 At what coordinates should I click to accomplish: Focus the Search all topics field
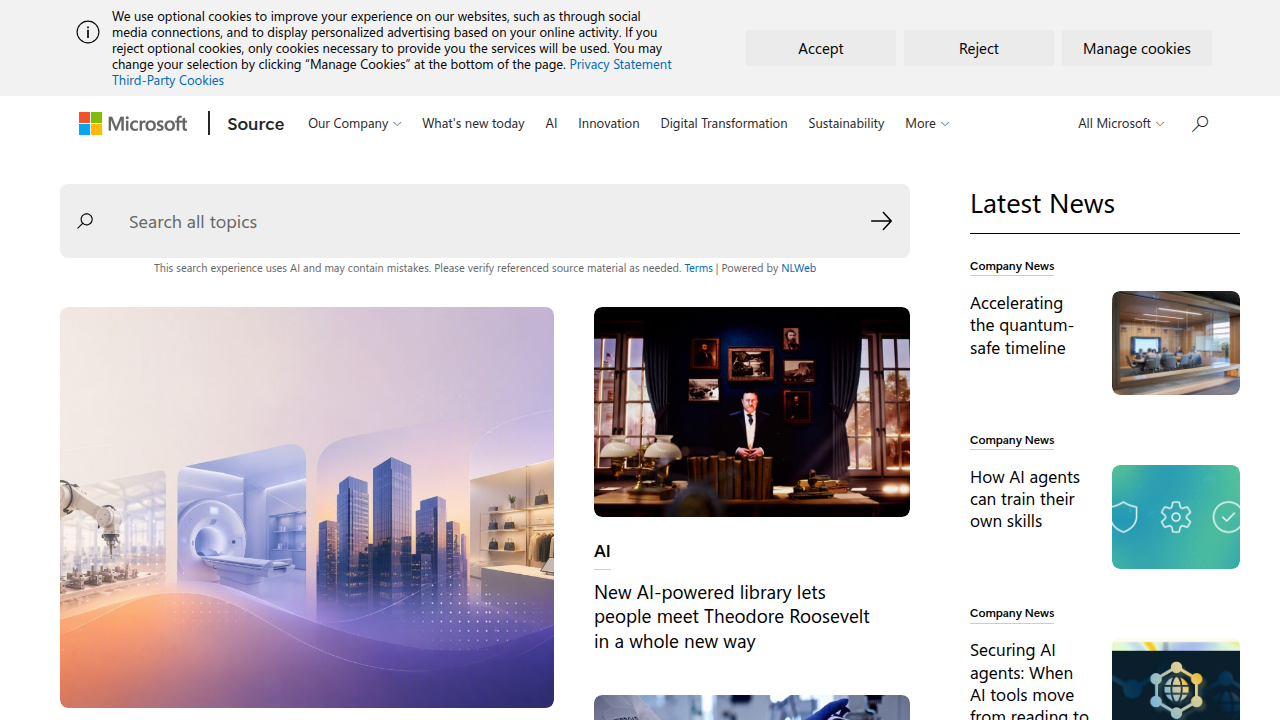click(x=485, y=221)
